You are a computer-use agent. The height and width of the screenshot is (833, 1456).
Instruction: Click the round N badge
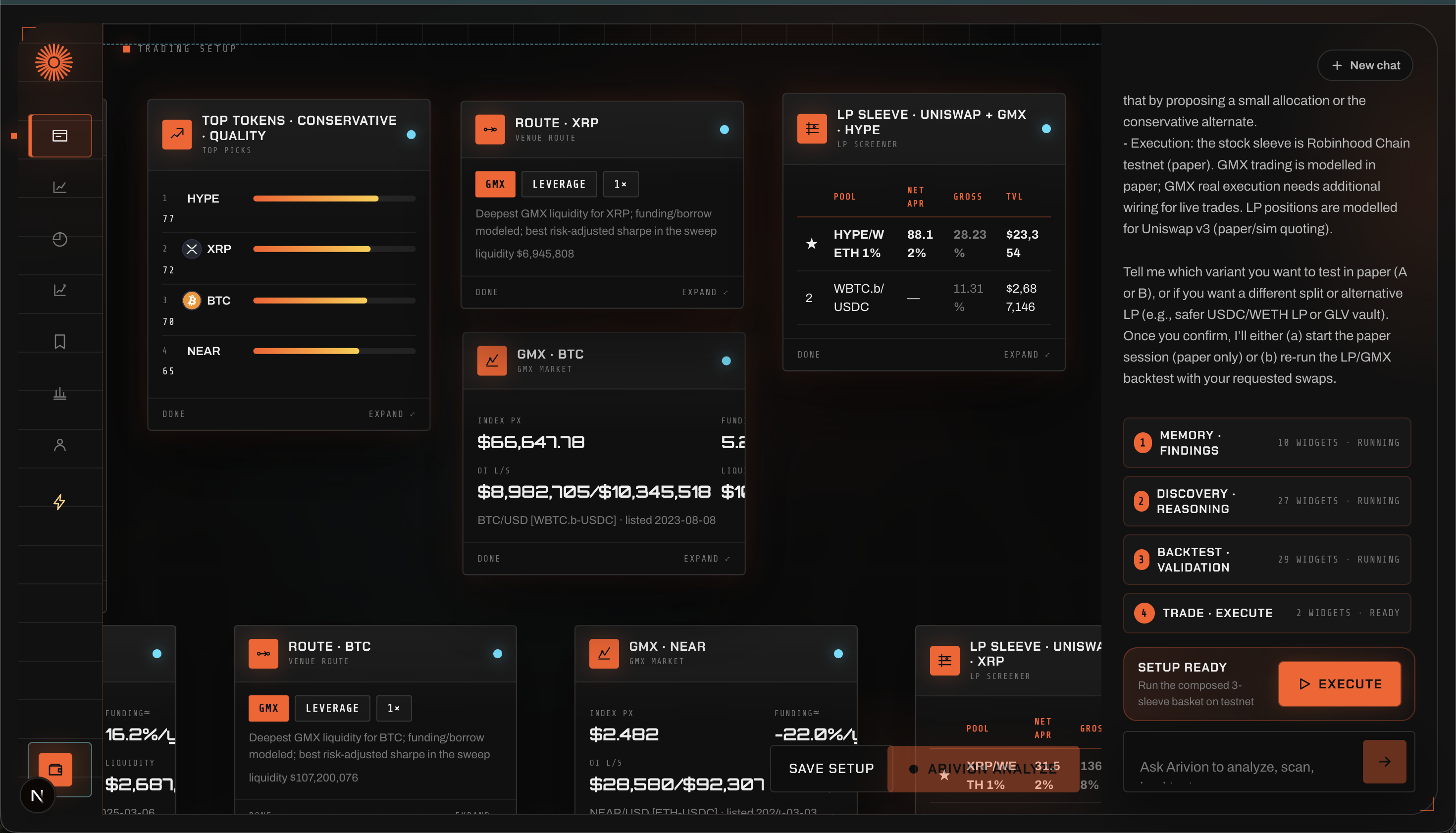38,795
